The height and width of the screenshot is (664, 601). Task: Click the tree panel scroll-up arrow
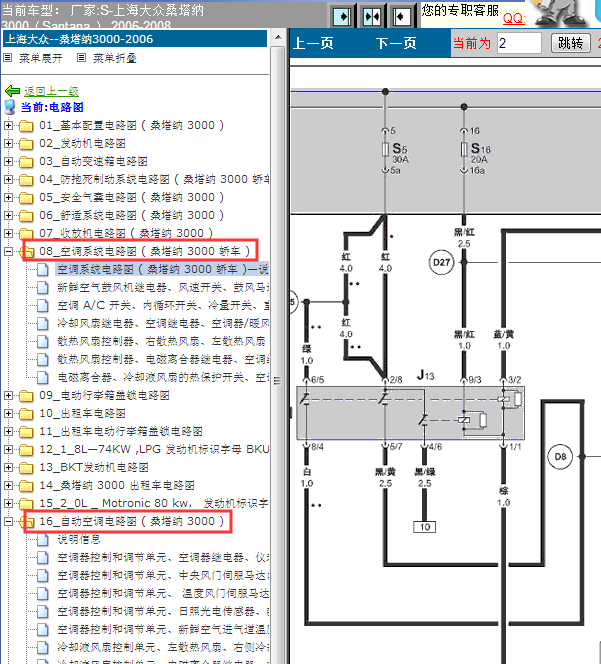pos(278,38)
